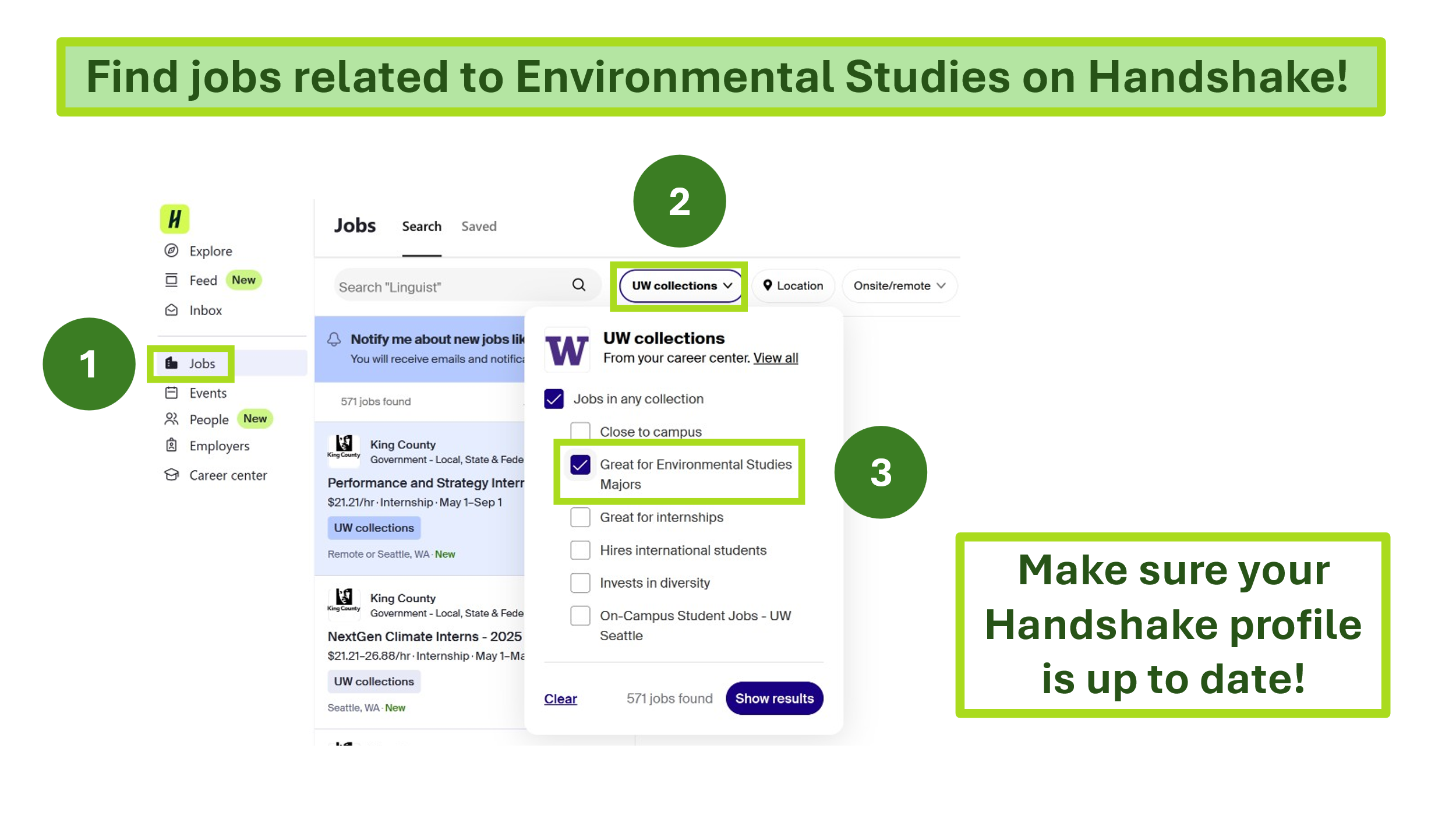This screenshot has width=1456, height=819.
Task: Click the search magnifier icon
Action: pyautogui.click(x=578, y=285)
